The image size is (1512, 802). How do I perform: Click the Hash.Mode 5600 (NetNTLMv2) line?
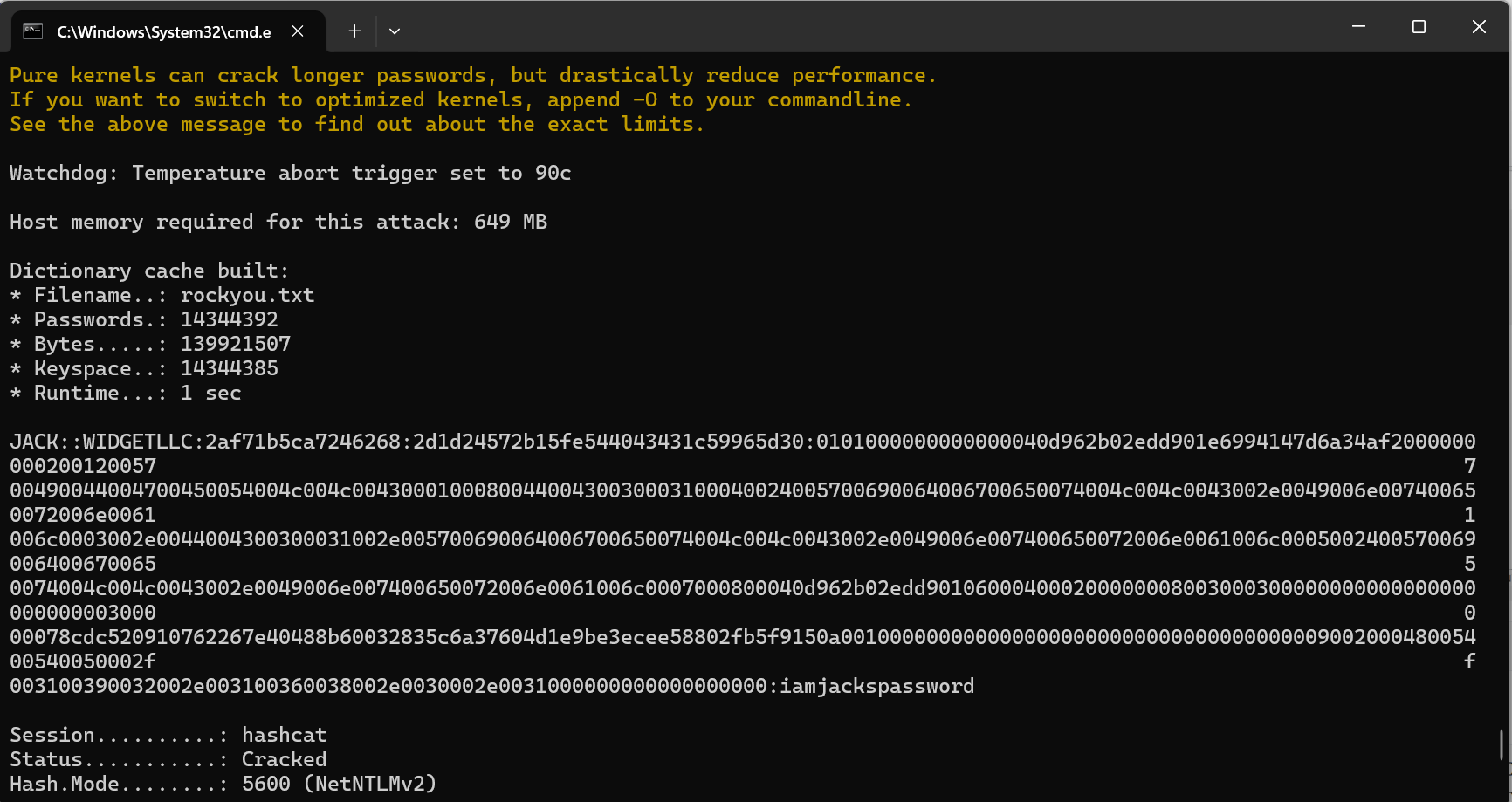click(223, 784)
